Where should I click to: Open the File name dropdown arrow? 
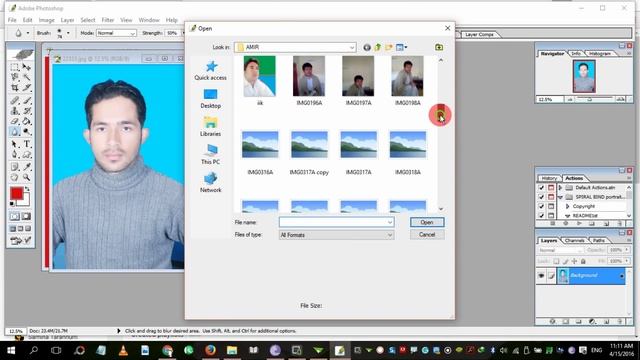(x=390, y=222)
